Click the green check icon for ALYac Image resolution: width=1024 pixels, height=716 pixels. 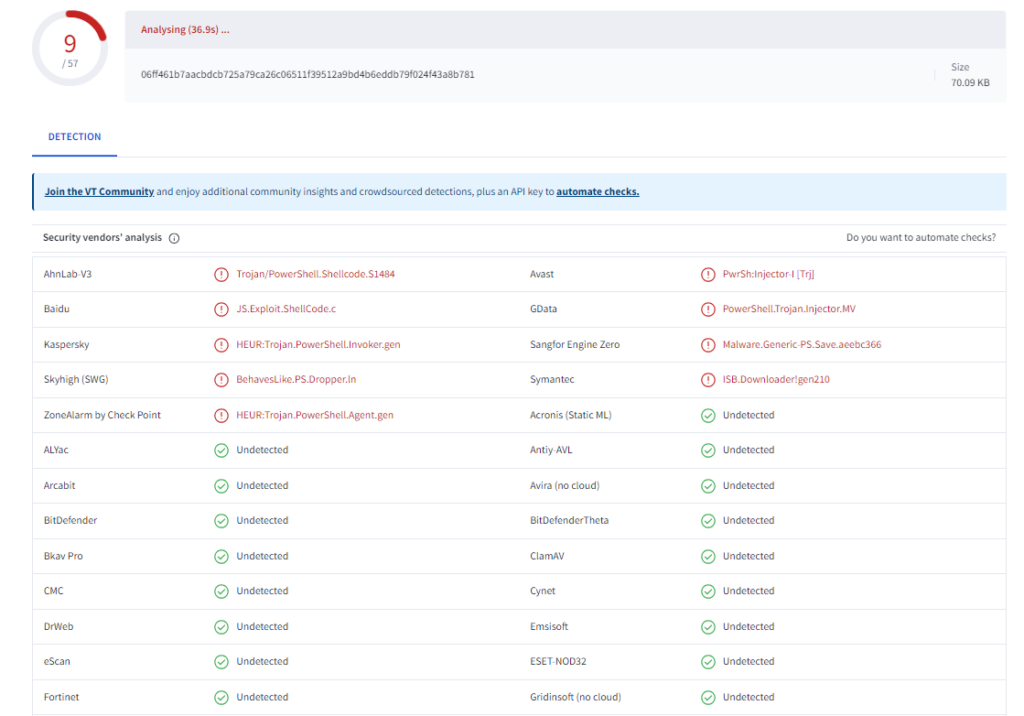click(x=221, y=450)
